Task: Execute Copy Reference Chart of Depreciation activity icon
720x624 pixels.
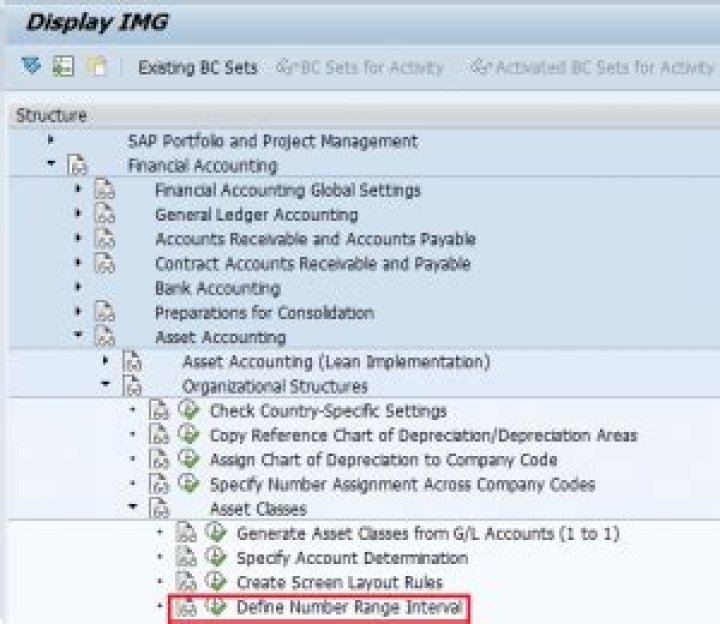Action: pos(189,434)
